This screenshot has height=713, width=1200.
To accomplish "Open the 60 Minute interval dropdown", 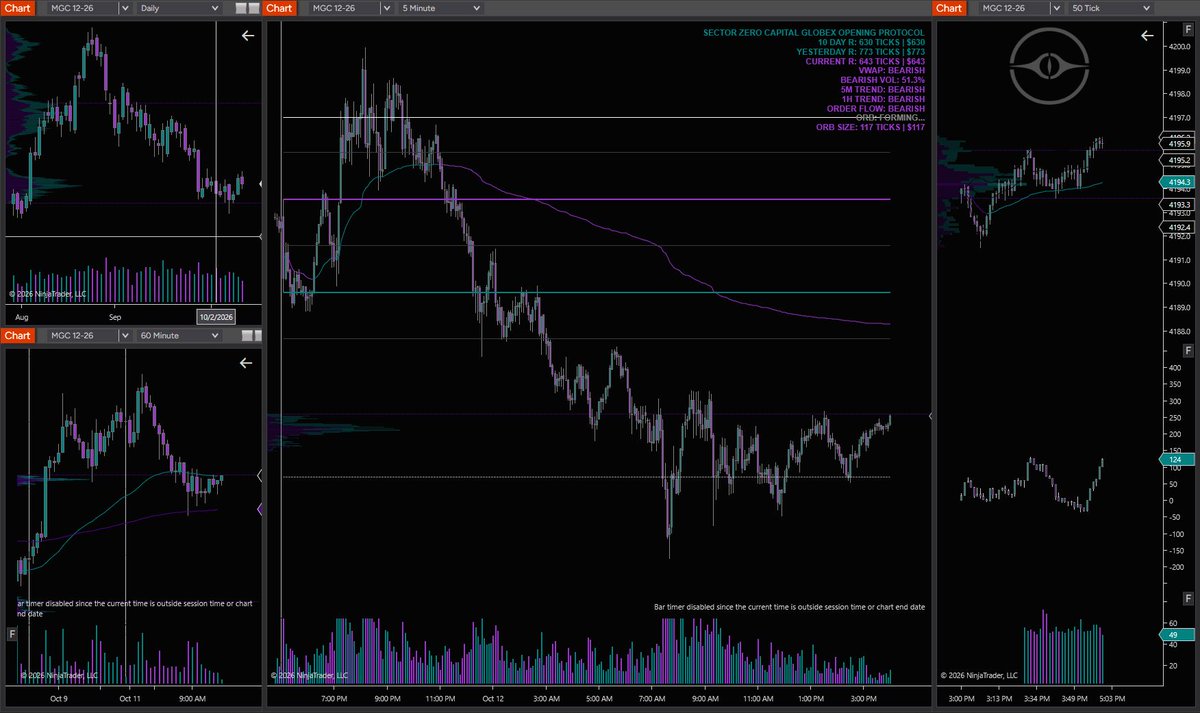I will 178,335.
